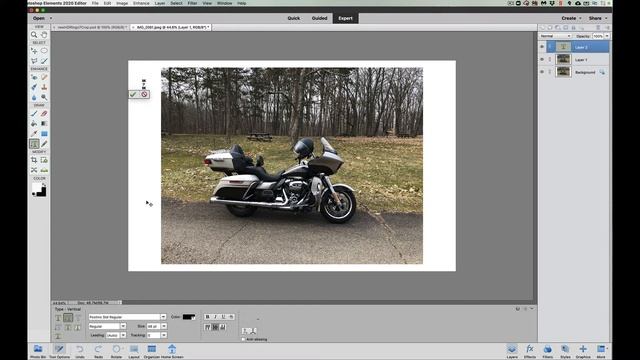This screenshot has width=640, height=360.
Task: Toggle Italic text formatting
Action: point(215,317)
